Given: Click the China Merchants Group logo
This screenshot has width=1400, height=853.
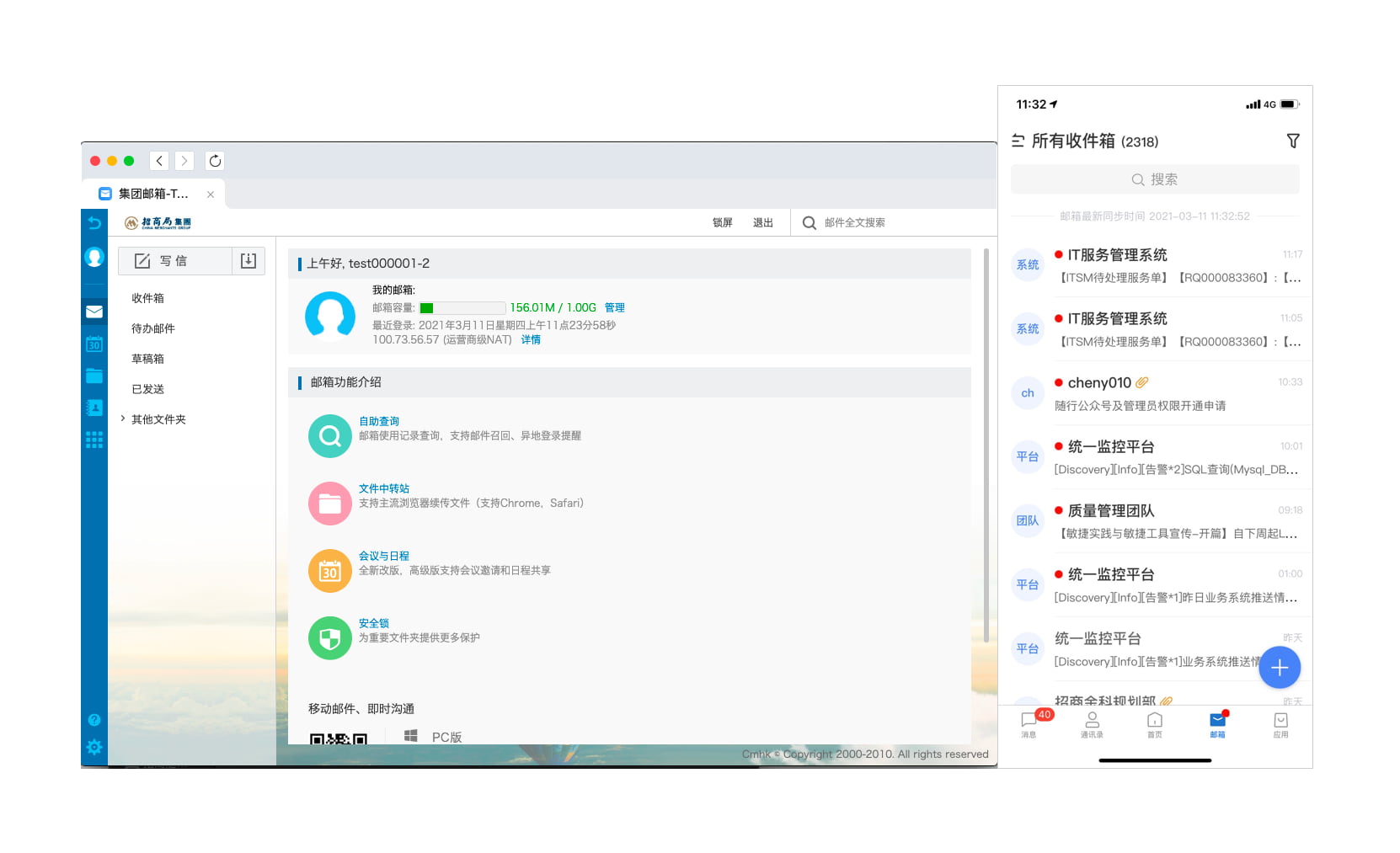Looking at the screenshot, I should click(x=158, y=223).
